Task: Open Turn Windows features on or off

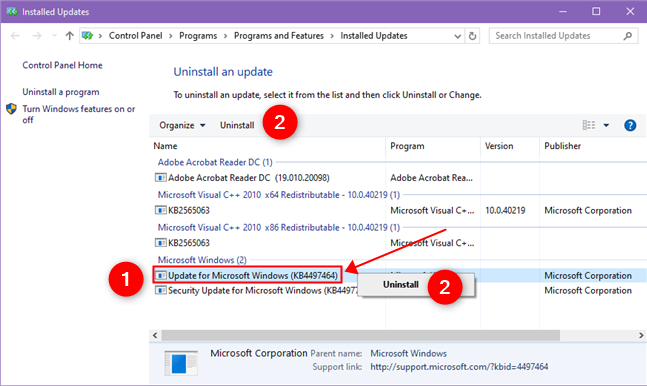Action: [78, 114]
